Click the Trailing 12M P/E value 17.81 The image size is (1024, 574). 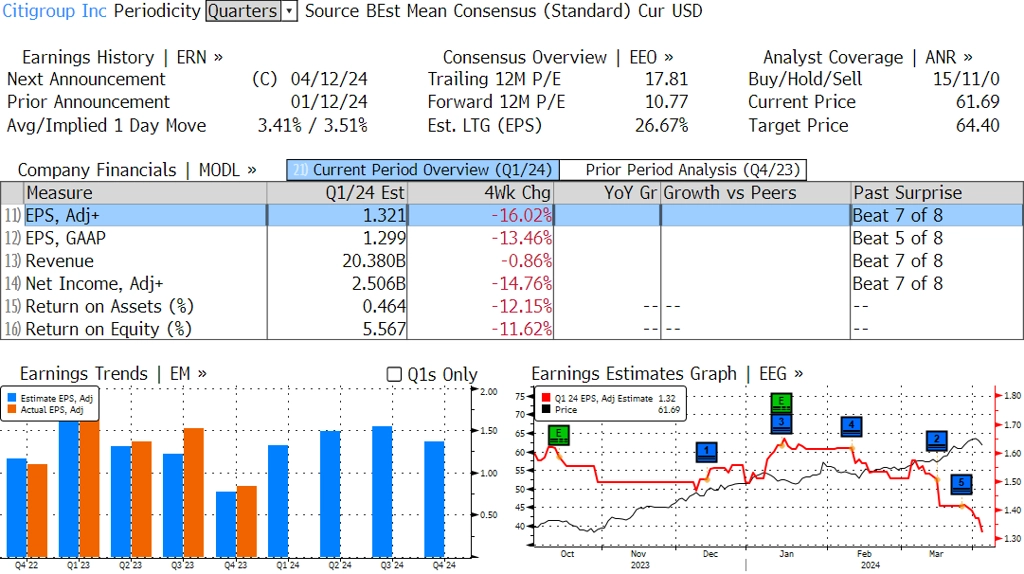[x=666, y=79]
